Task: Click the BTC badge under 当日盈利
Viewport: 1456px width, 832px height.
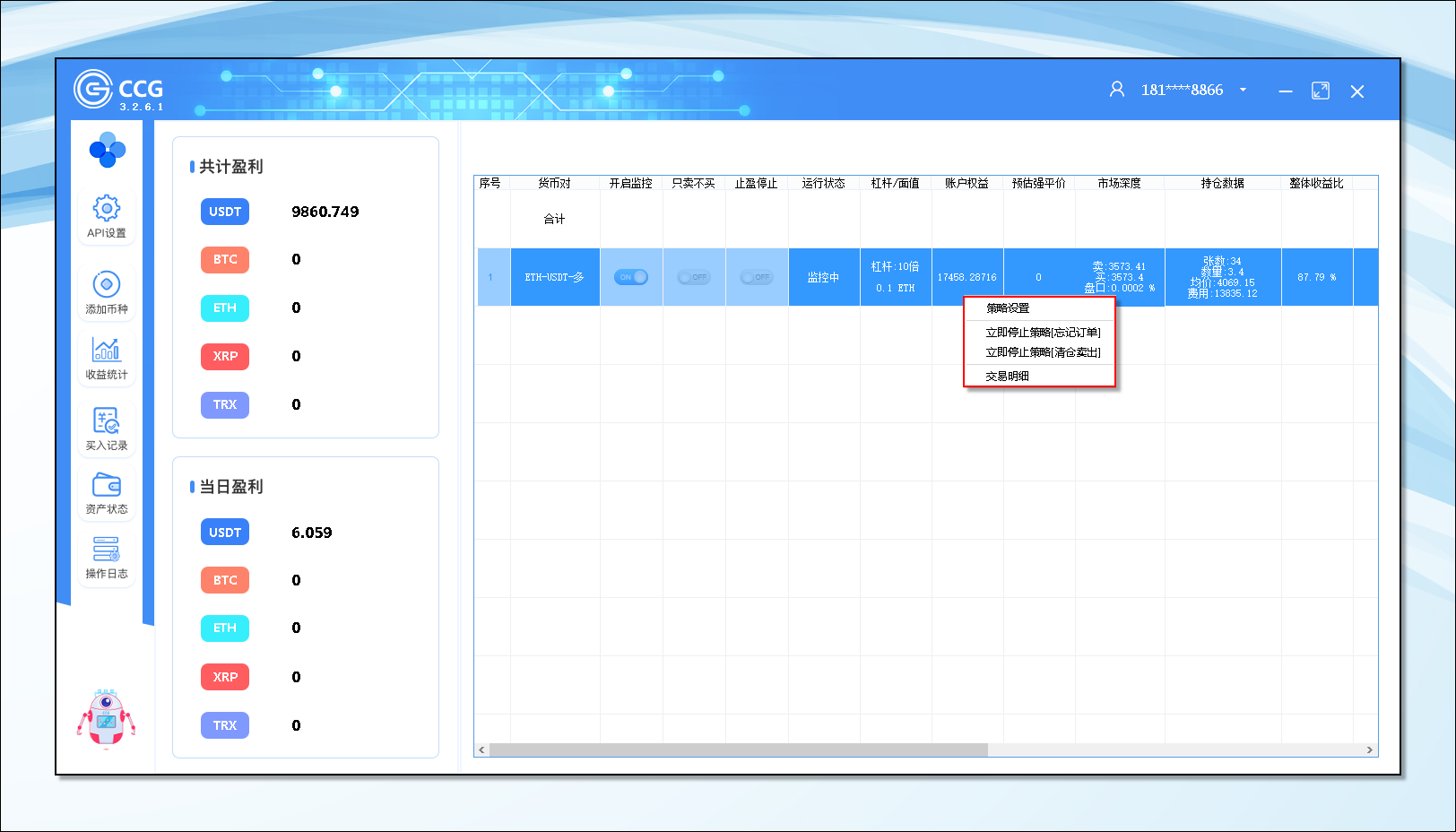Action: point(225,580)
